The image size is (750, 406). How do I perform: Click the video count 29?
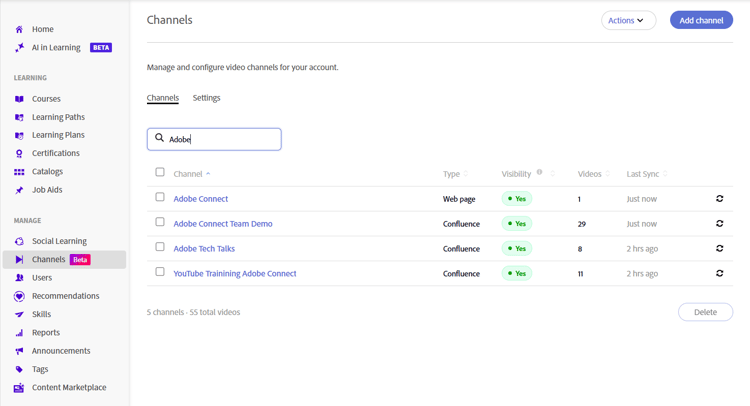[582, 224]
